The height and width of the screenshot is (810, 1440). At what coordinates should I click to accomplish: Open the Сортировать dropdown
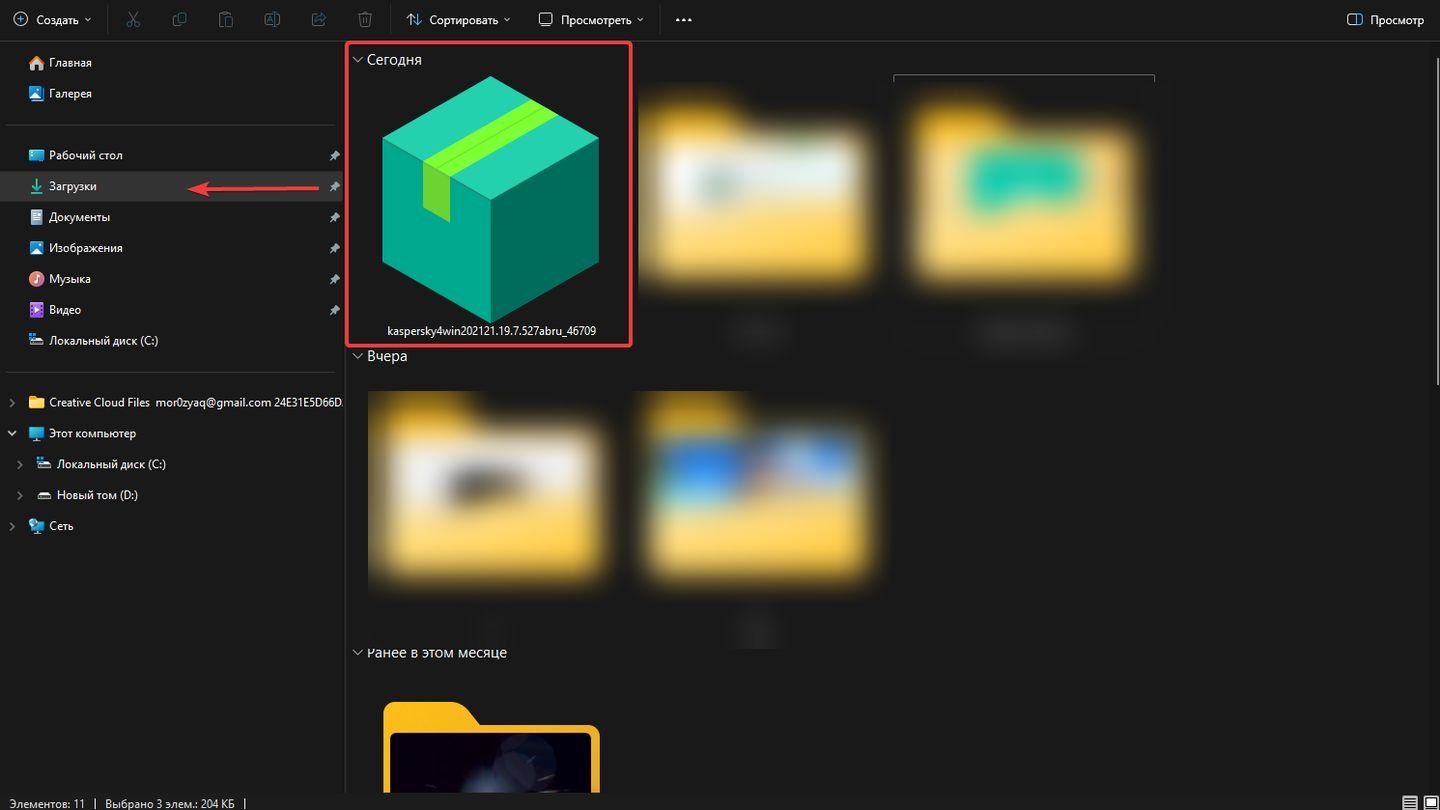(x=458, y=20)
